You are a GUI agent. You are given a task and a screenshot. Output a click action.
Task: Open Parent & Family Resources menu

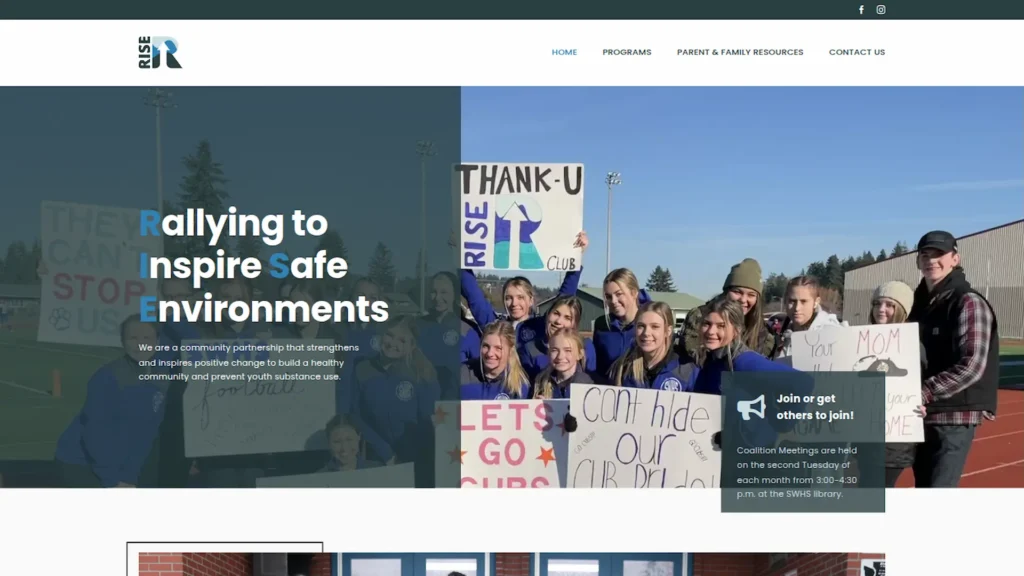(739, 52)
